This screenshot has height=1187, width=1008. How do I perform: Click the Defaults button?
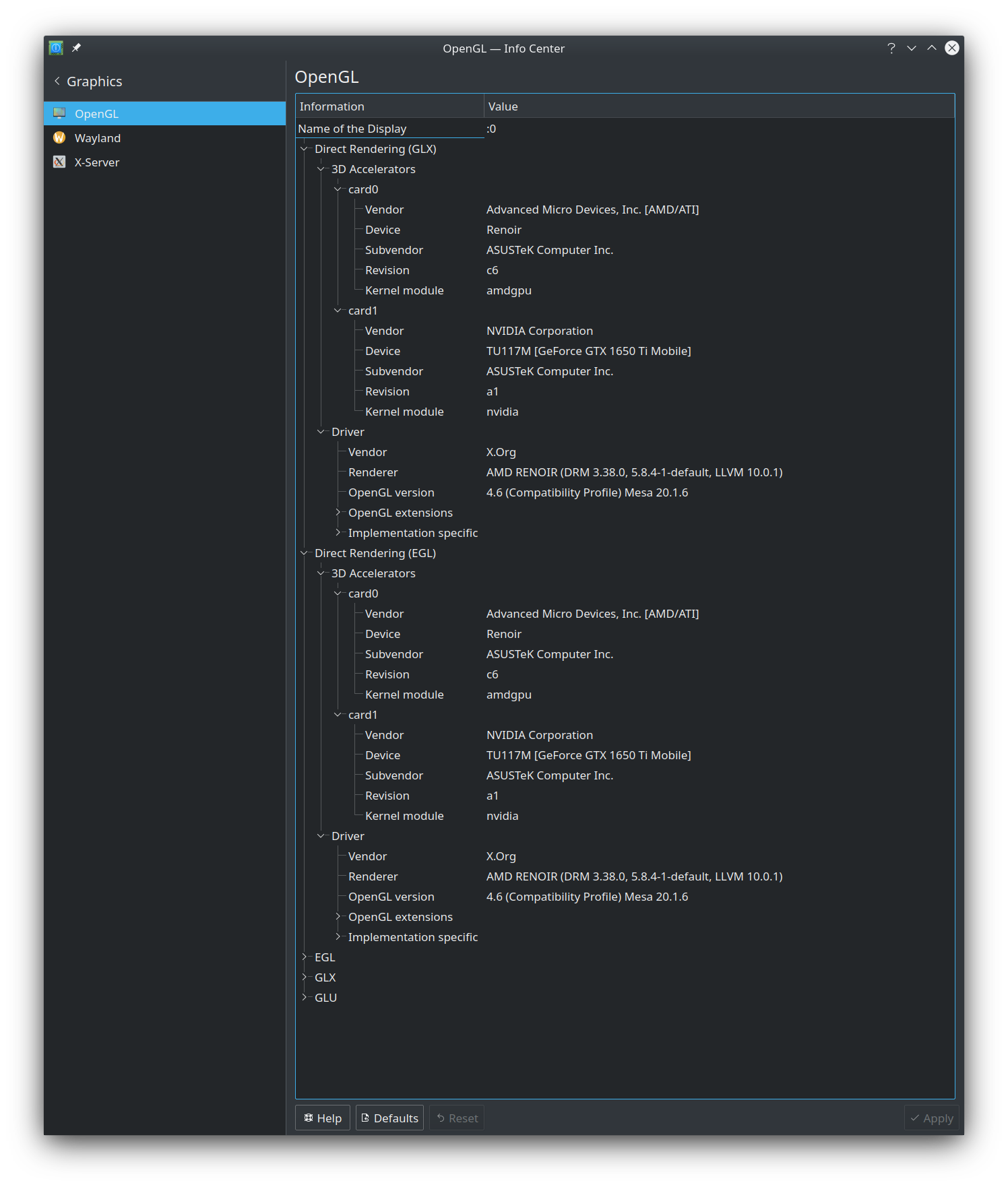coord(389,1118)
